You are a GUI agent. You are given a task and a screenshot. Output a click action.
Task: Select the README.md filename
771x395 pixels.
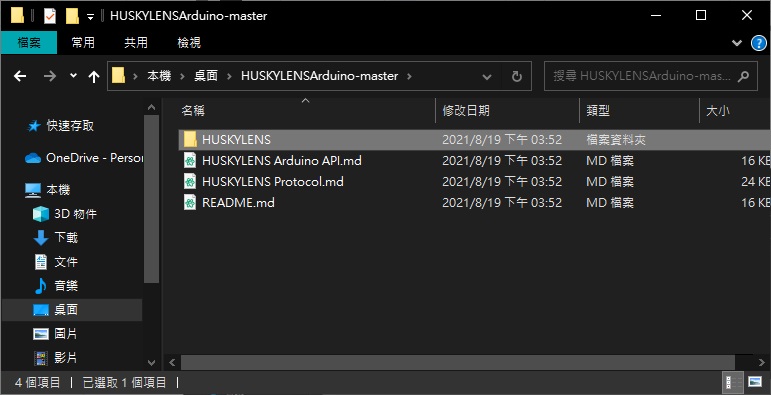[x=238, y=203]
